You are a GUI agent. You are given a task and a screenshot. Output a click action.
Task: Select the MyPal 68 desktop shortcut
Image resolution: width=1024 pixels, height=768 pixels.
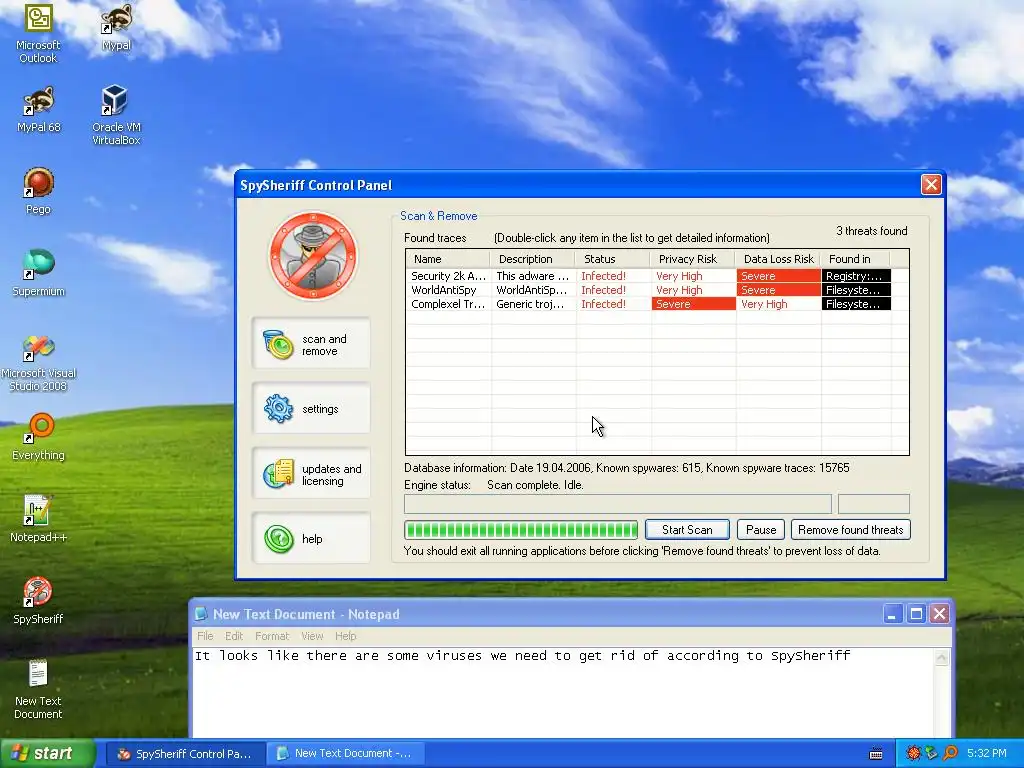tap(39, 110)
